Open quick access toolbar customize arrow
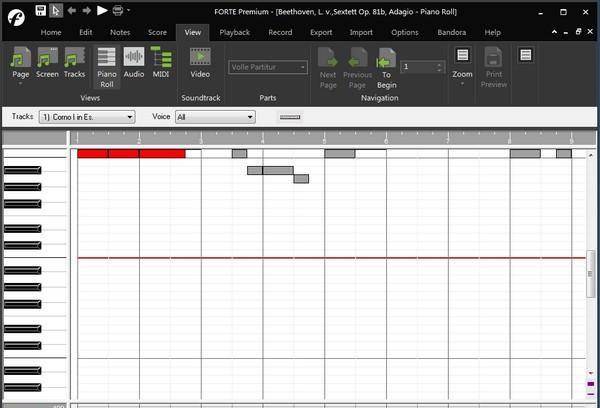The height and width of the screenshot is (408, 600). pyautogui.click(x=129, y=10)
